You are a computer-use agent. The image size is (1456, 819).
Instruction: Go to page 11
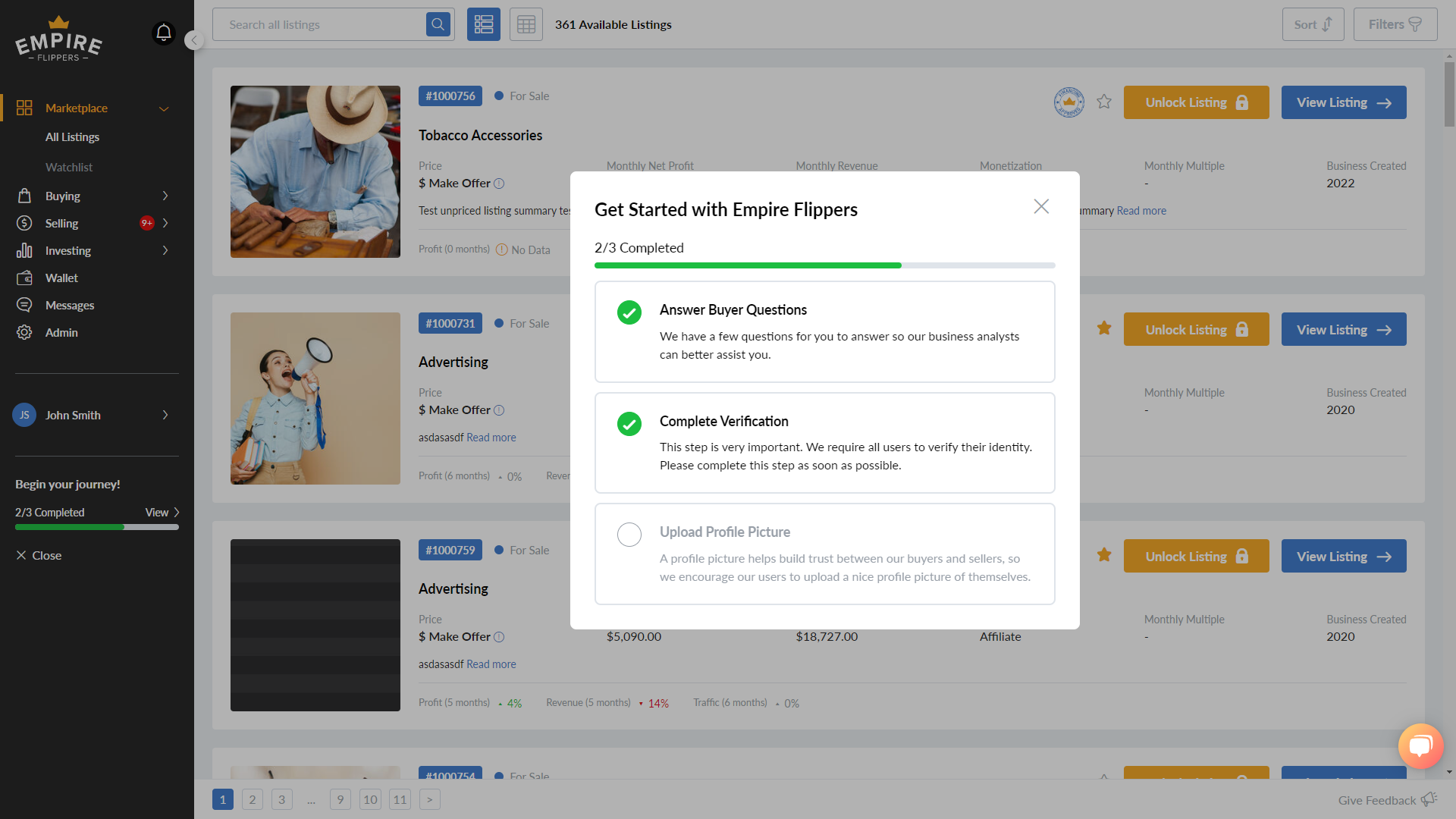point(400,799)
